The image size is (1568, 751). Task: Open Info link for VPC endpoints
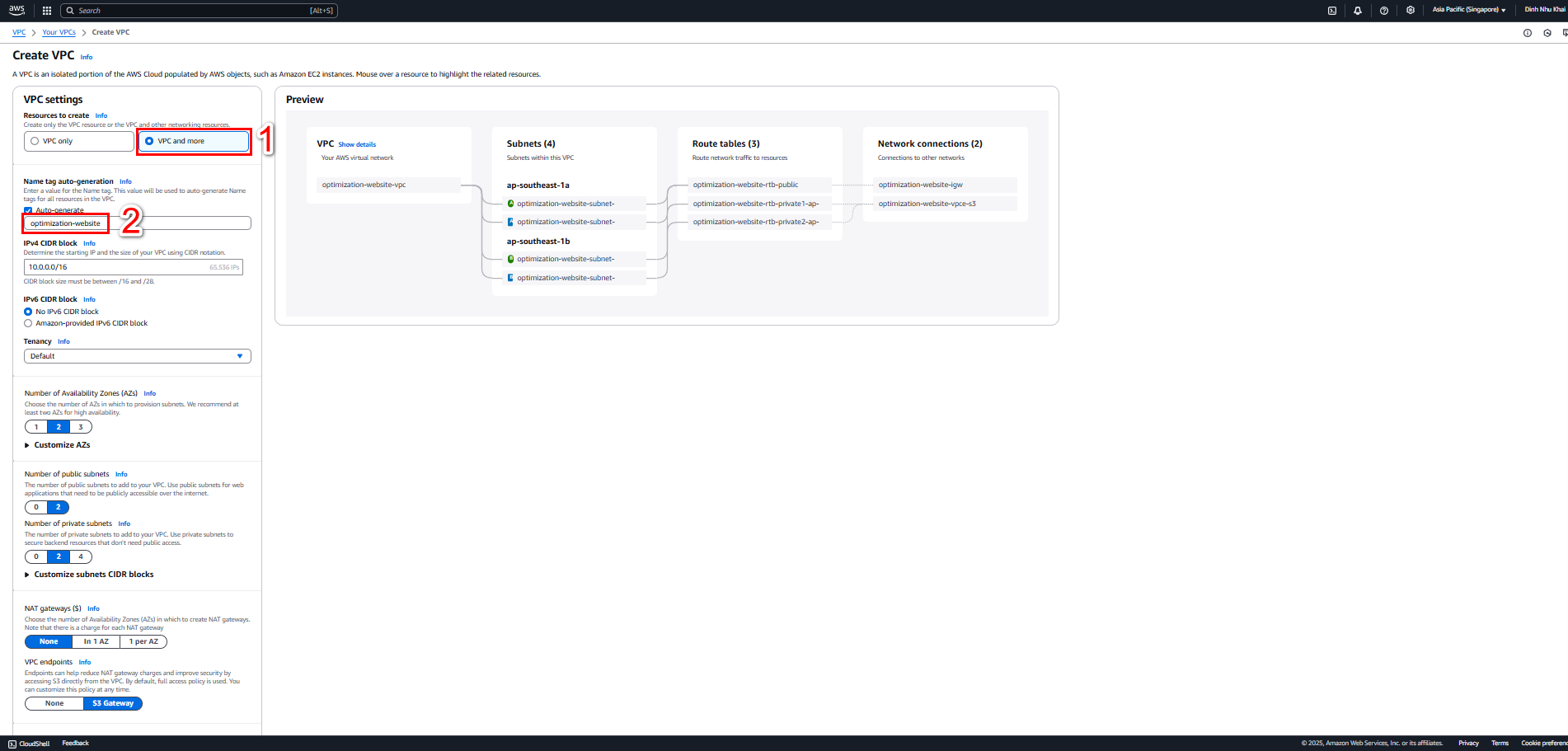(x=85, y=662)
